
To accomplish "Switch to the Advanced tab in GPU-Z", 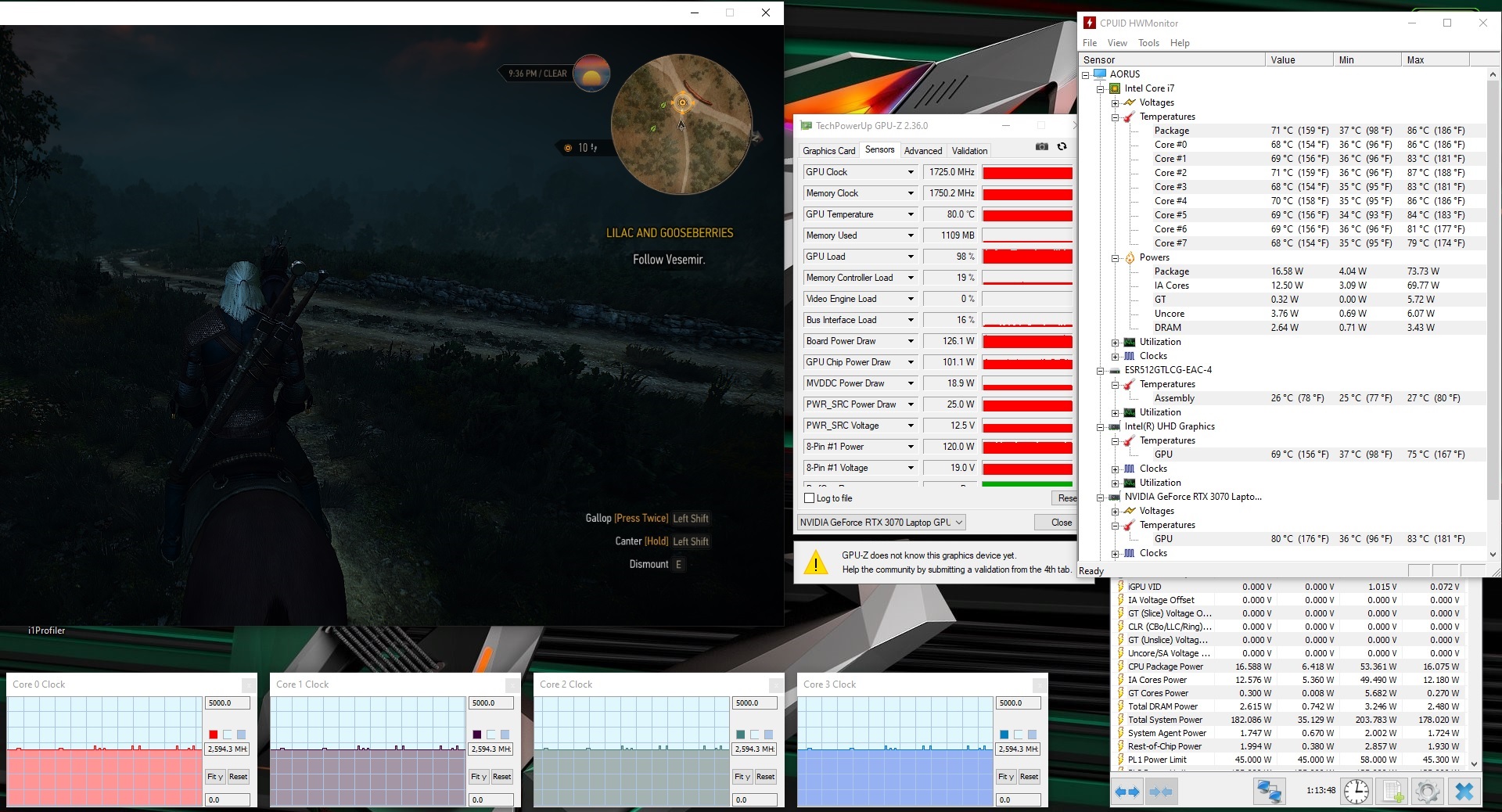I will (923, 151).
